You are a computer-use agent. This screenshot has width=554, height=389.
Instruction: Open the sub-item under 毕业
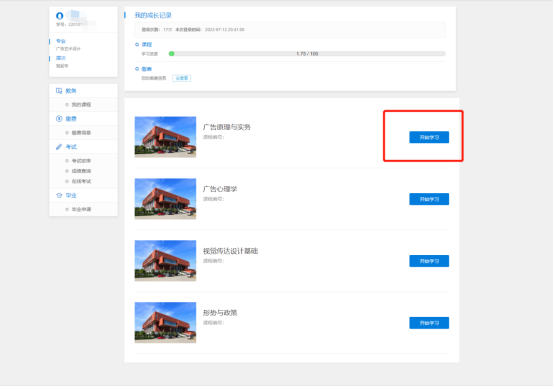coord(81,209)
